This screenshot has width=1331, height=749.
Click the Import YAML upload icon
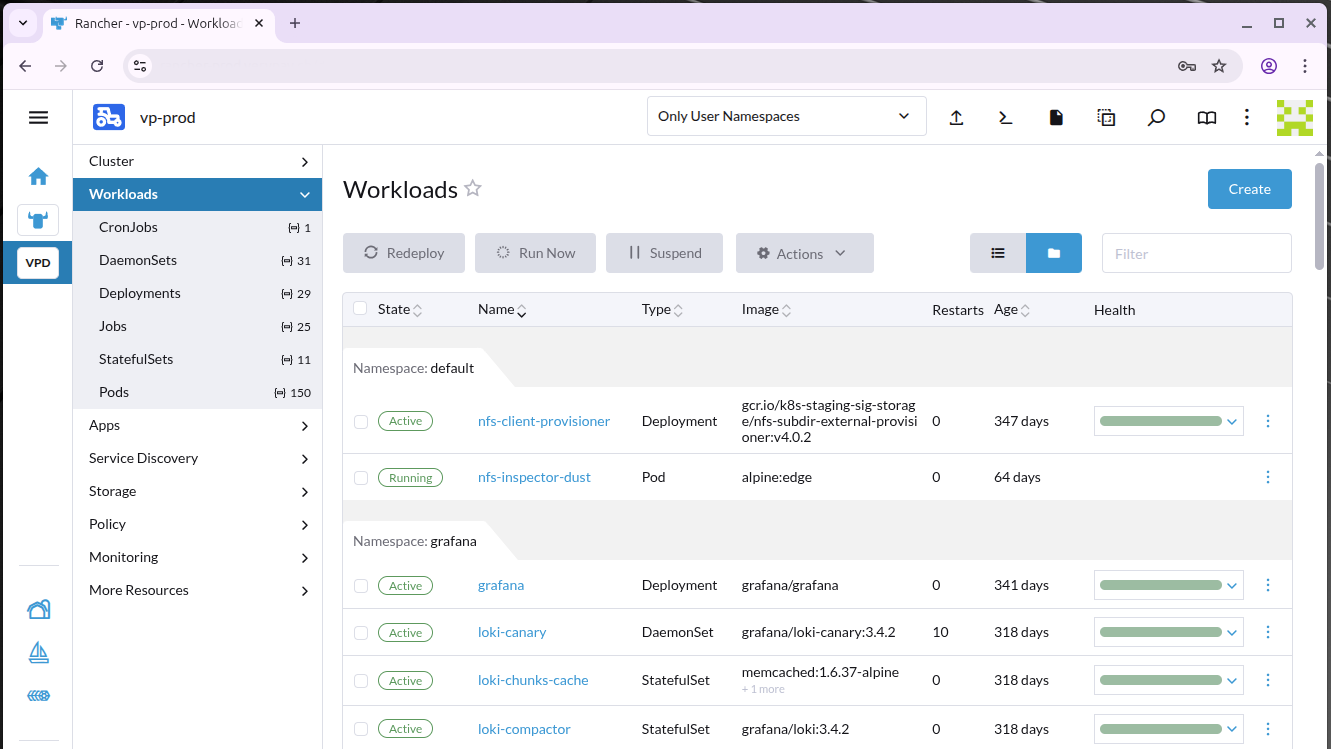pos(956,117)
